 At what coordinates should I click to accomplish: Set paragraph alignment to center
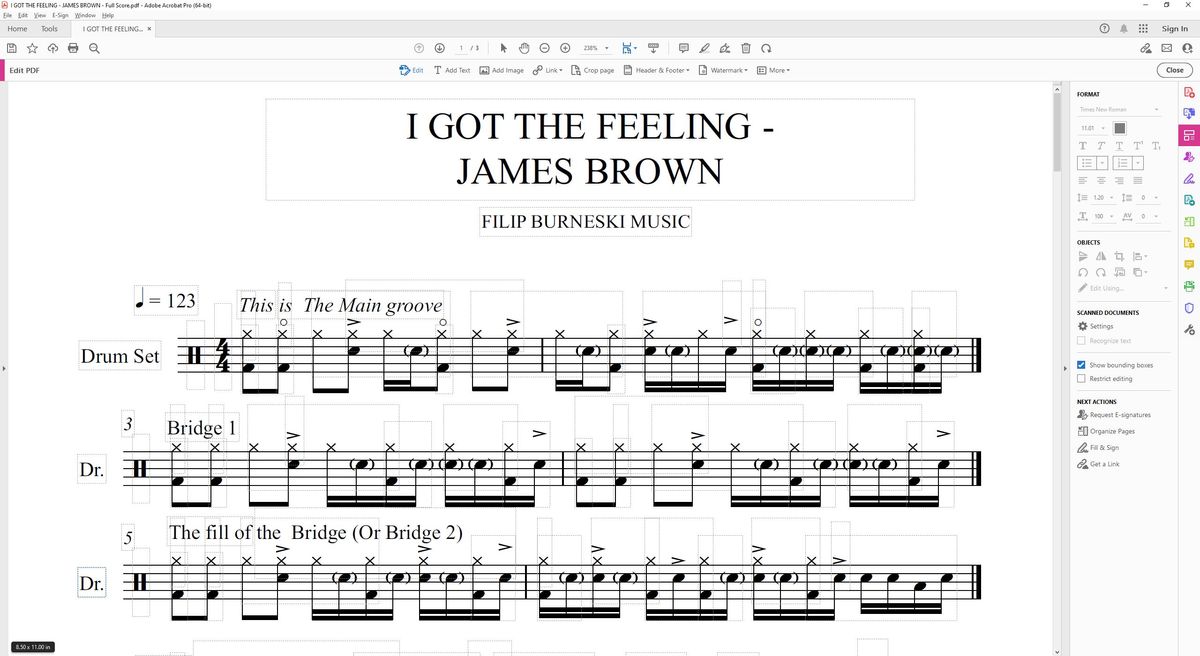click(1101, 180)
